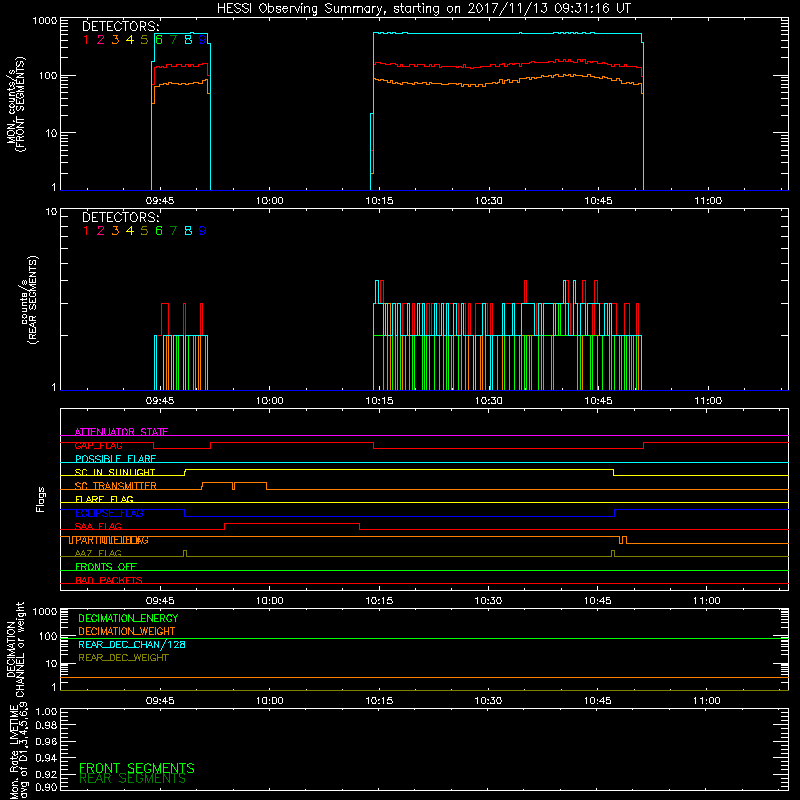
Task: Select detector 6 legend number in front segments plot
Action: click(159, 40)
